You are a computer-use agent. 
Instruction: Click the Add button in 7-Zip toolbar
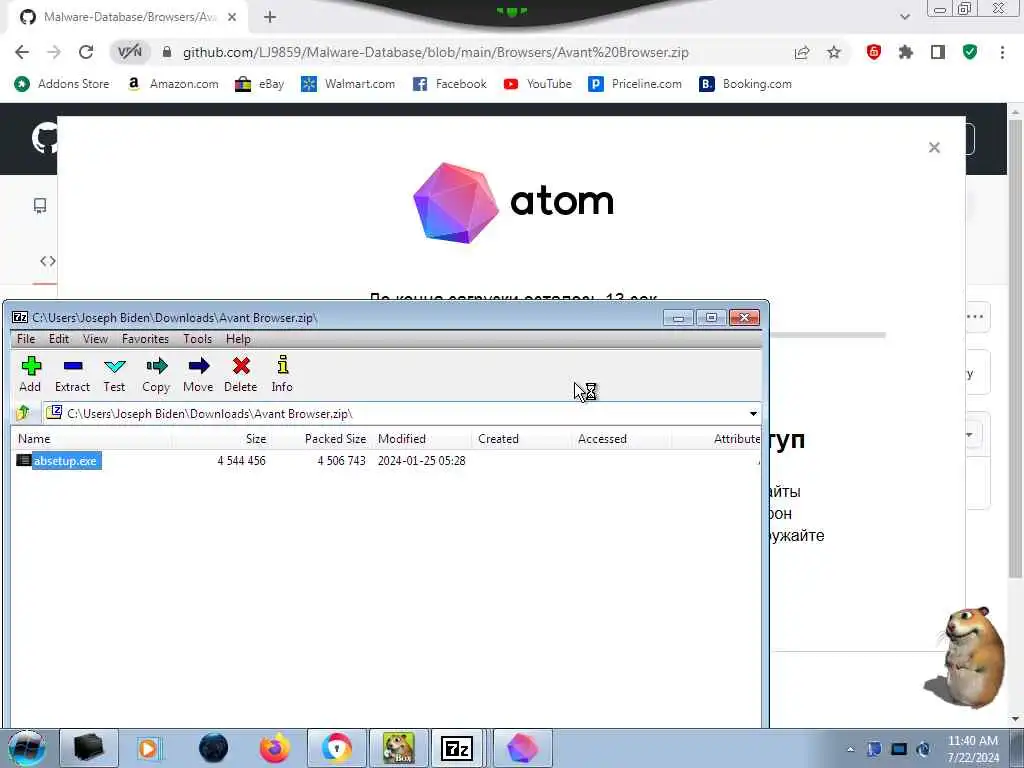pos(30,374)
